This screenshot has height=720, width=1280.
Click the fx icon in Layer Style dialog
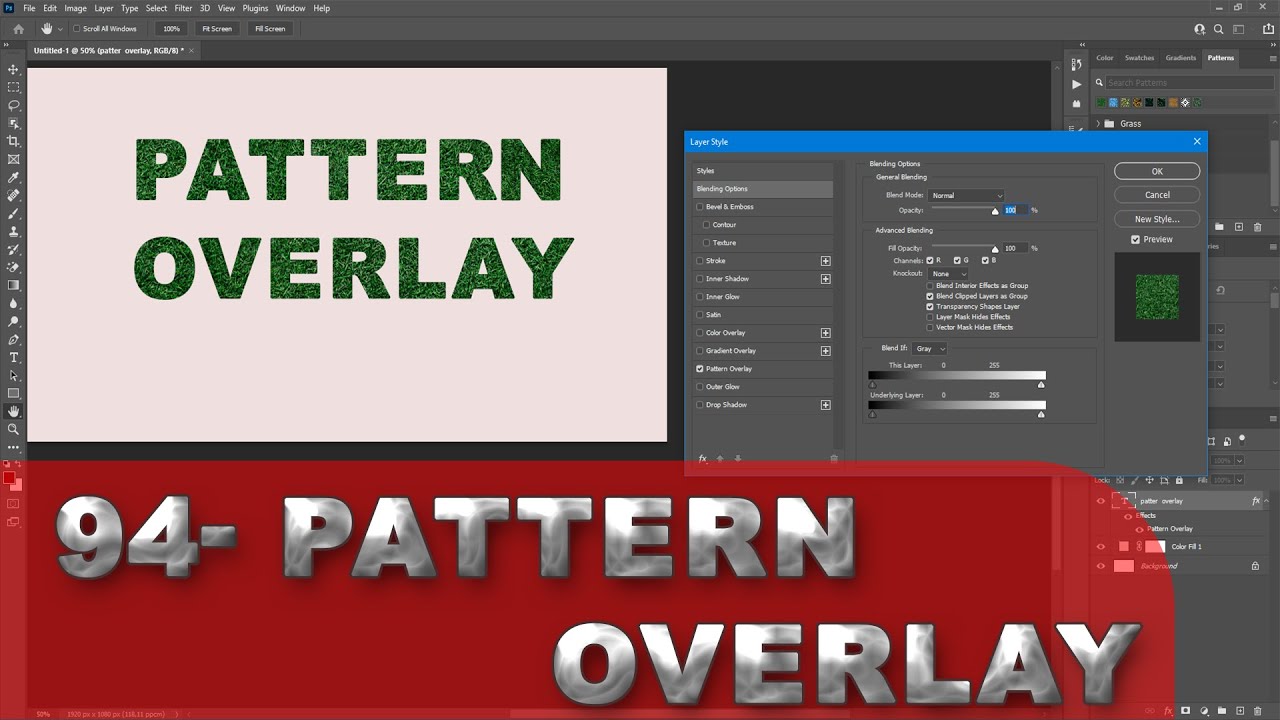pos(703,458)
